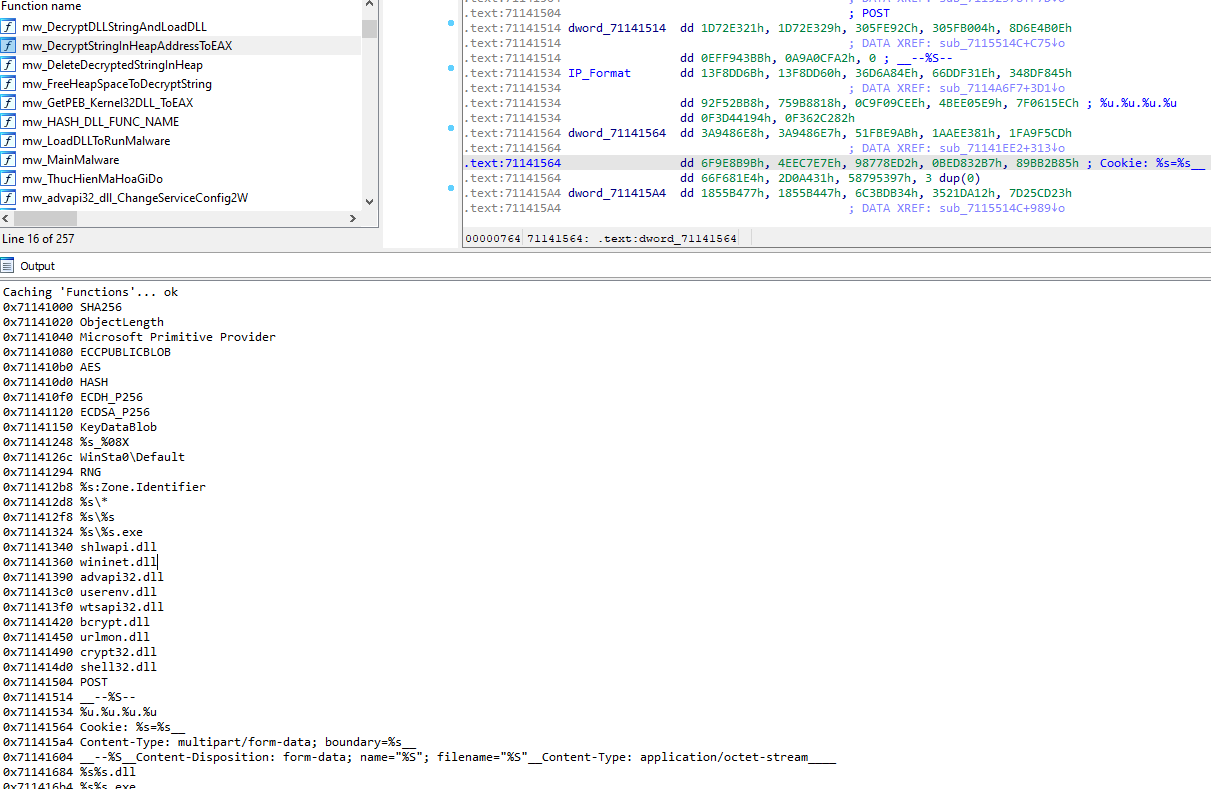Select mw_ThucHienMaHoaGiDo function name
This screenshot has width=1211, height=789.
pyautogui.click(x=92, y=179)
